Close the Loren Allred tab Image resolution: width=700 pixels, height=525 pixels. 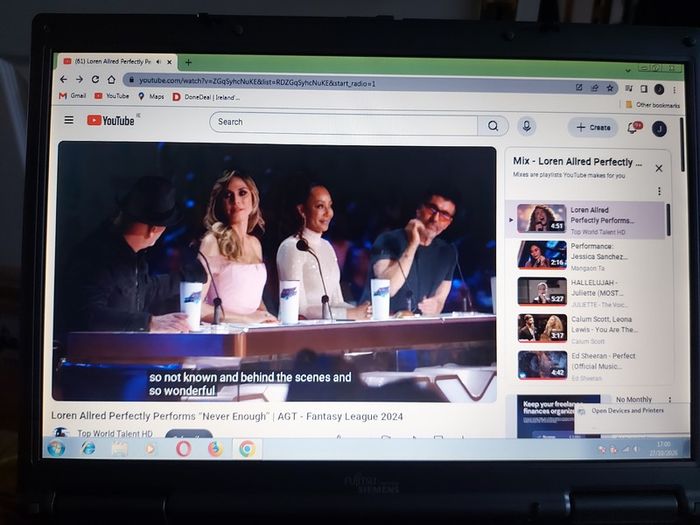click(x=170, y=62)
